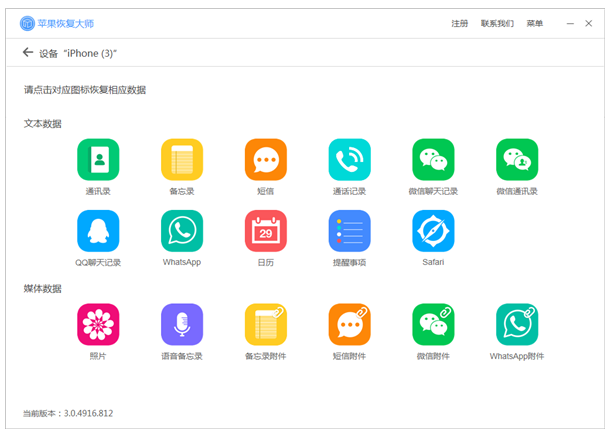607x438 pixels.
Task: Open the 微信附件 WeChat attachments icon
Action: tap(433, 324)
